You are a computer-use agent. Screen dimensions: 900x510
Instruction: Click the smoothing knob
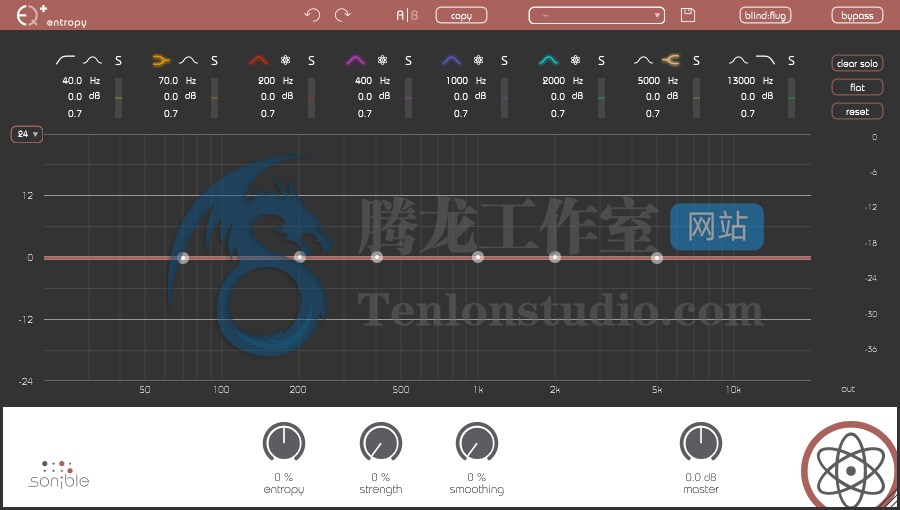[x=476, y=443]
